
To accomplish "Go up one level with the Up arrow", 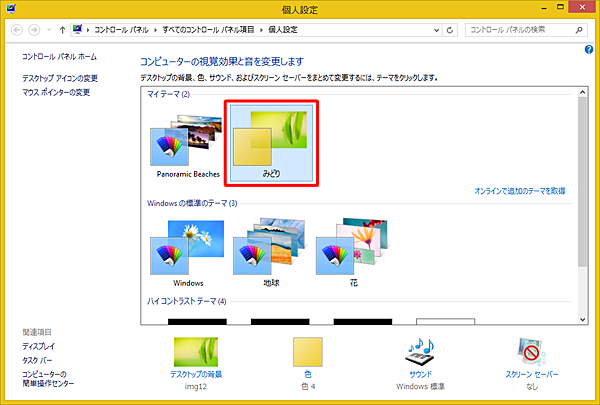I will tap(62, 30).
